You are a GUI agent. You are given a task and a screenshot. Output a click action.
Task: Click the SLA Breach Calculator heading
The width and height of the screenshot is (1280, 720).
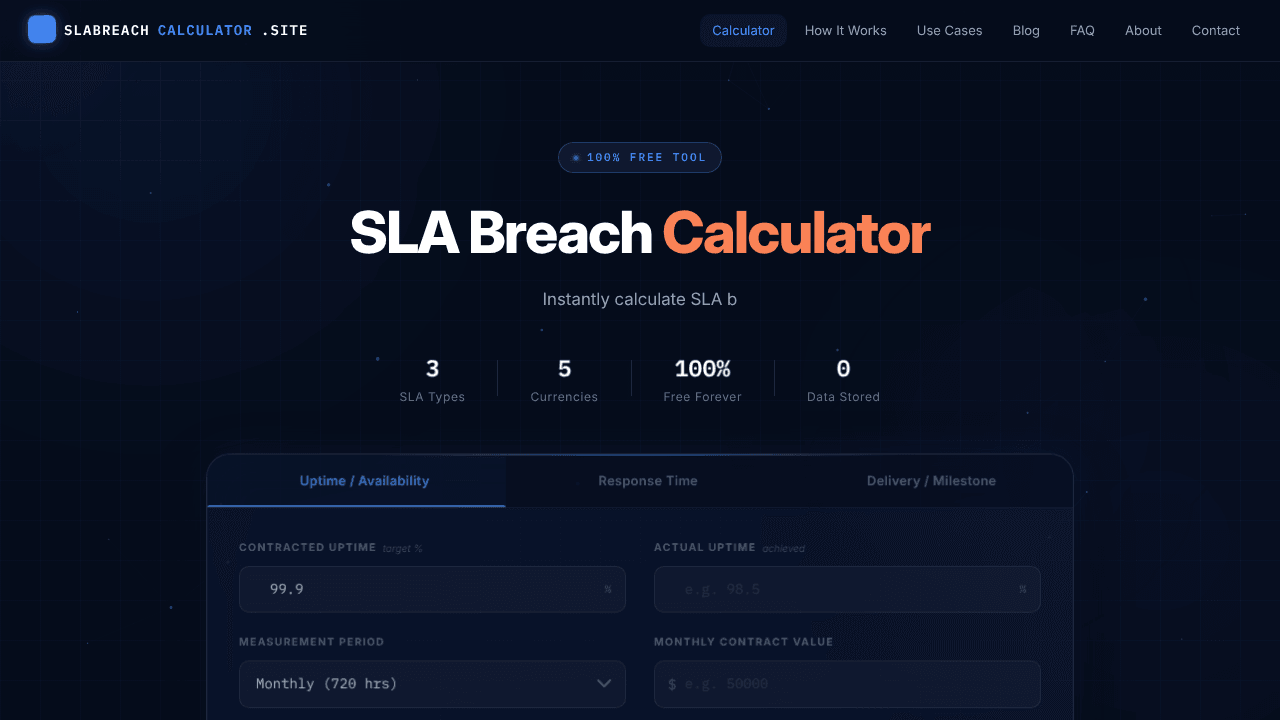point(640,233)
